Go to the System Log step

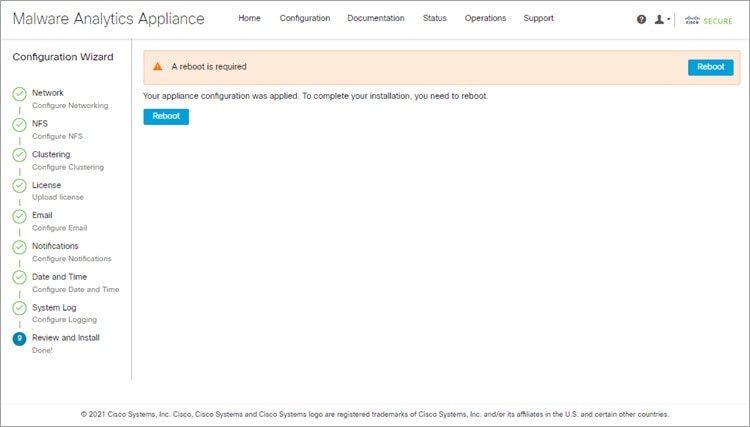54,307
